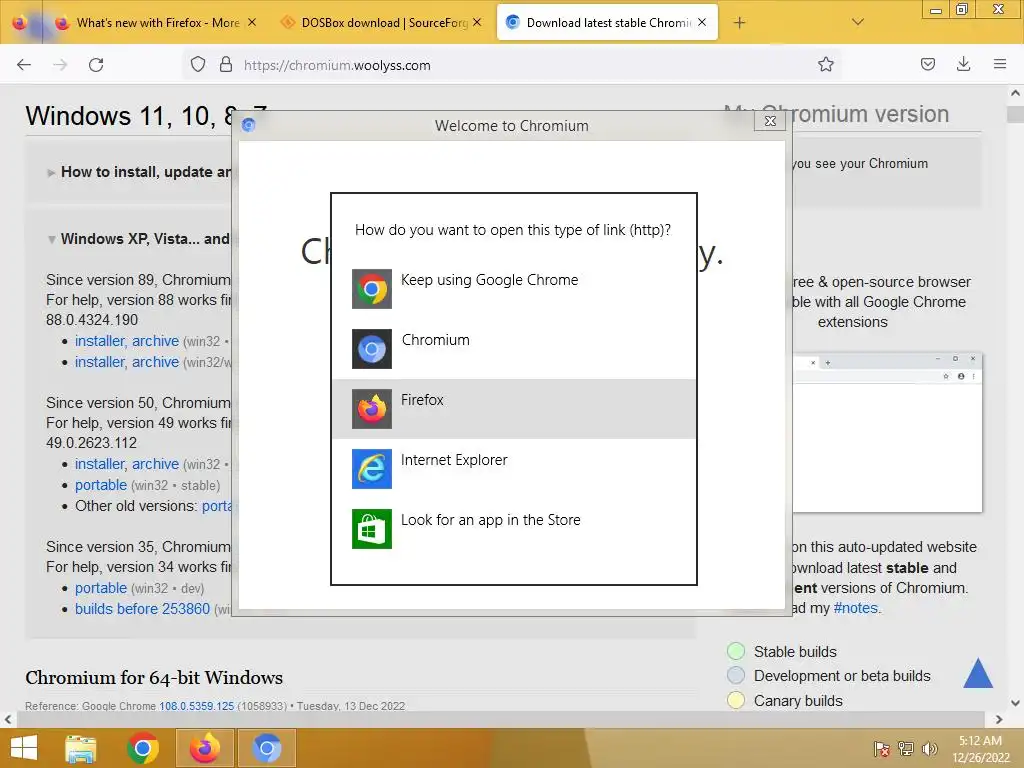The image size is (1024, 768).
Task: Open builds before 253860 link
Action: pos(142,609)
